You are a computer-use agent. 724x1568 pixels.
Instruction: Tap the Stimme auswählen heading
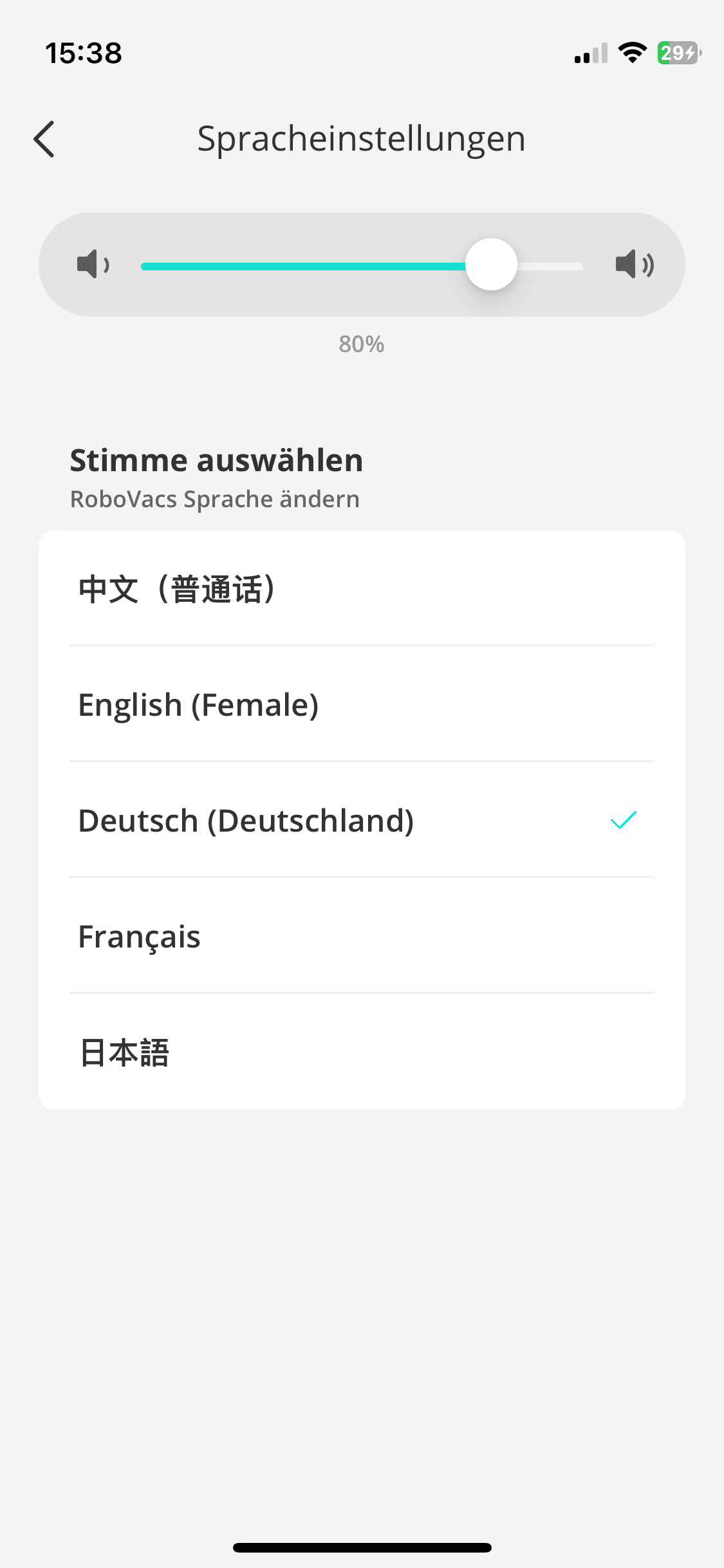point(216,460)
